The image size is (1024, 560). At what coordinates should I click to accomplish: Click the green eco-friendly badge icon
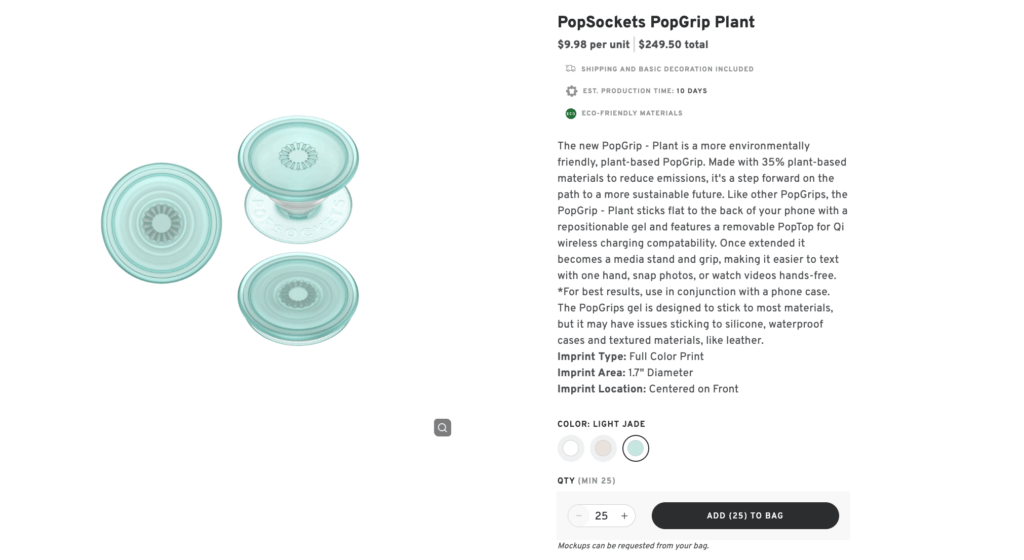tap(571, 113)
